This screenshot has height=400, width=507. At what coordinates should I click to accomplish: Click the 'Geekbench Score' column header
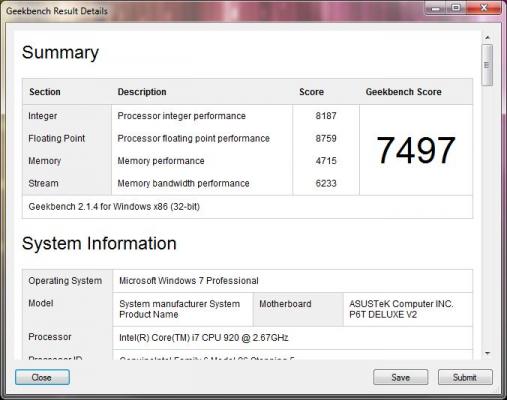tap(403, 92)
